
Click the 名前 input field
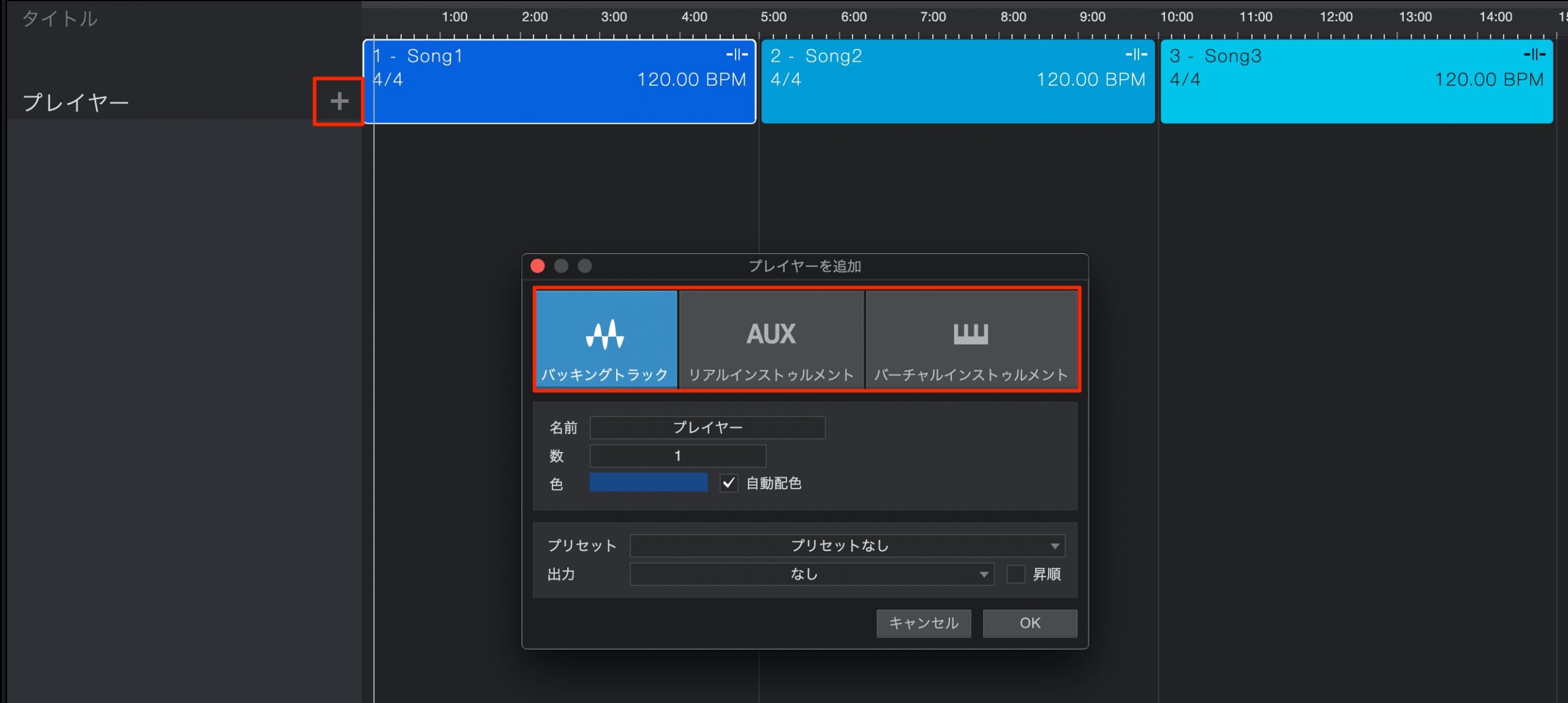[x=707, y=427]
